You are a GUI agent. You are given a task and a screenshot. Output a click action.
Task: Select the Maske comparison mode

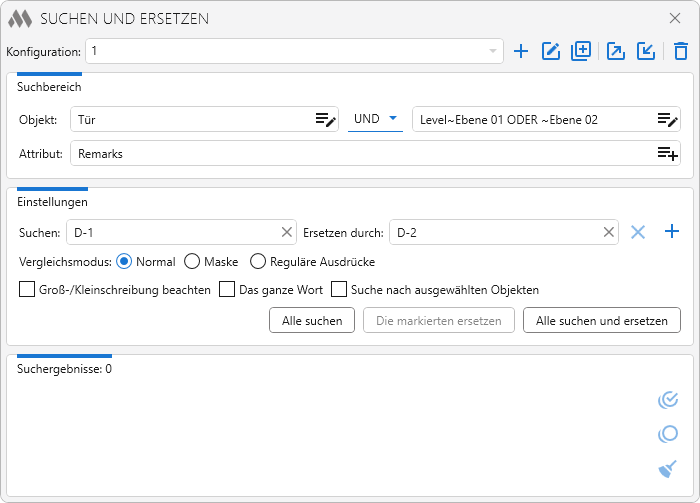click(192, 262)
